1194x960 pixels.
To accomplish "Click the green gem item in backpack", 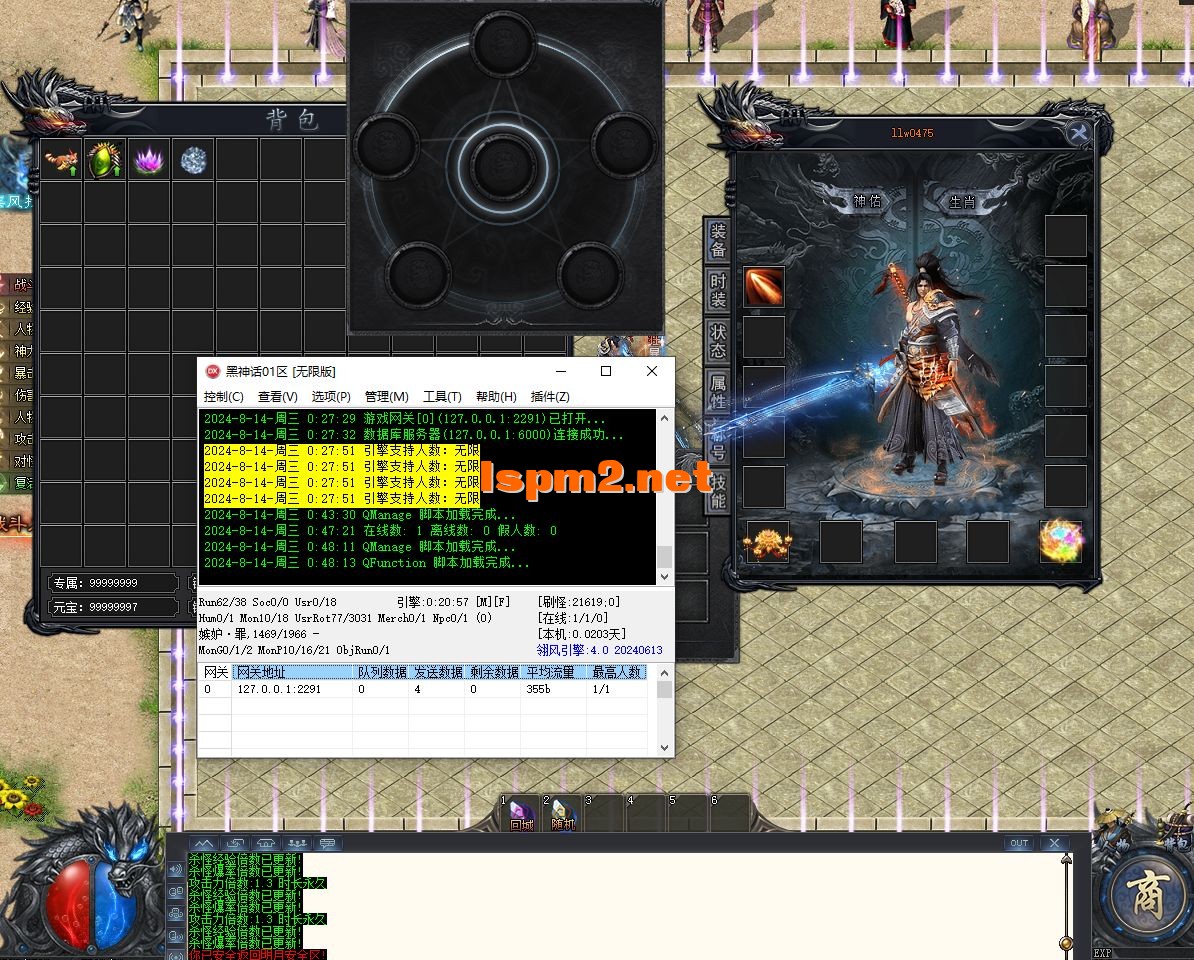I will point(105,160).
